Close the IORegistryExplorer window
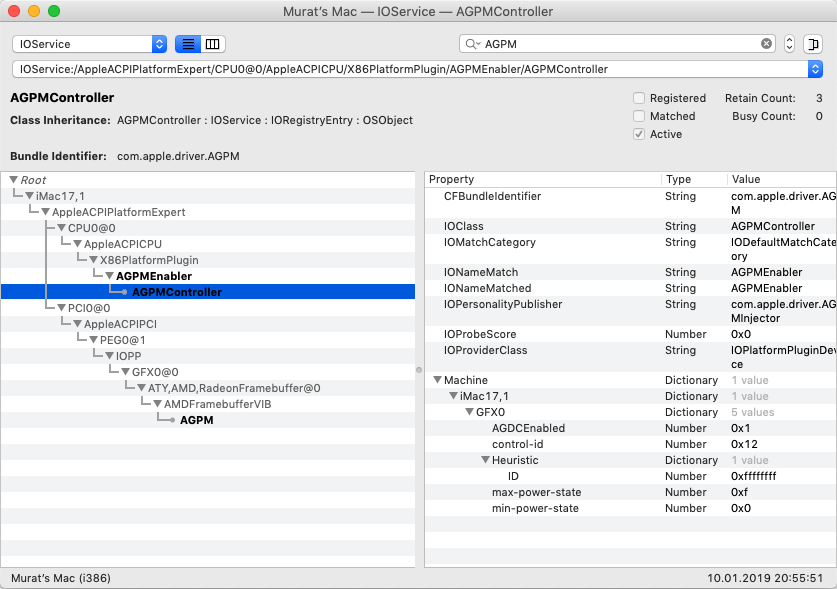 pos(14,11)
